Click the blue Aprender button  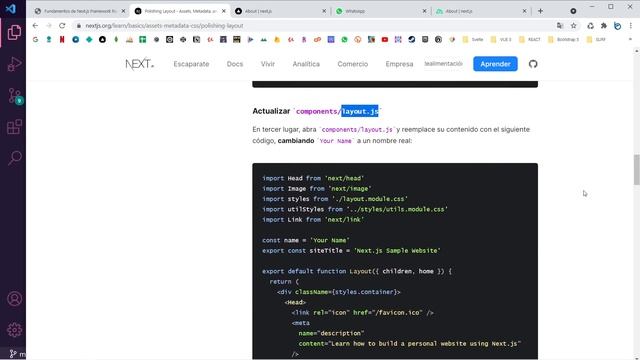495,64
